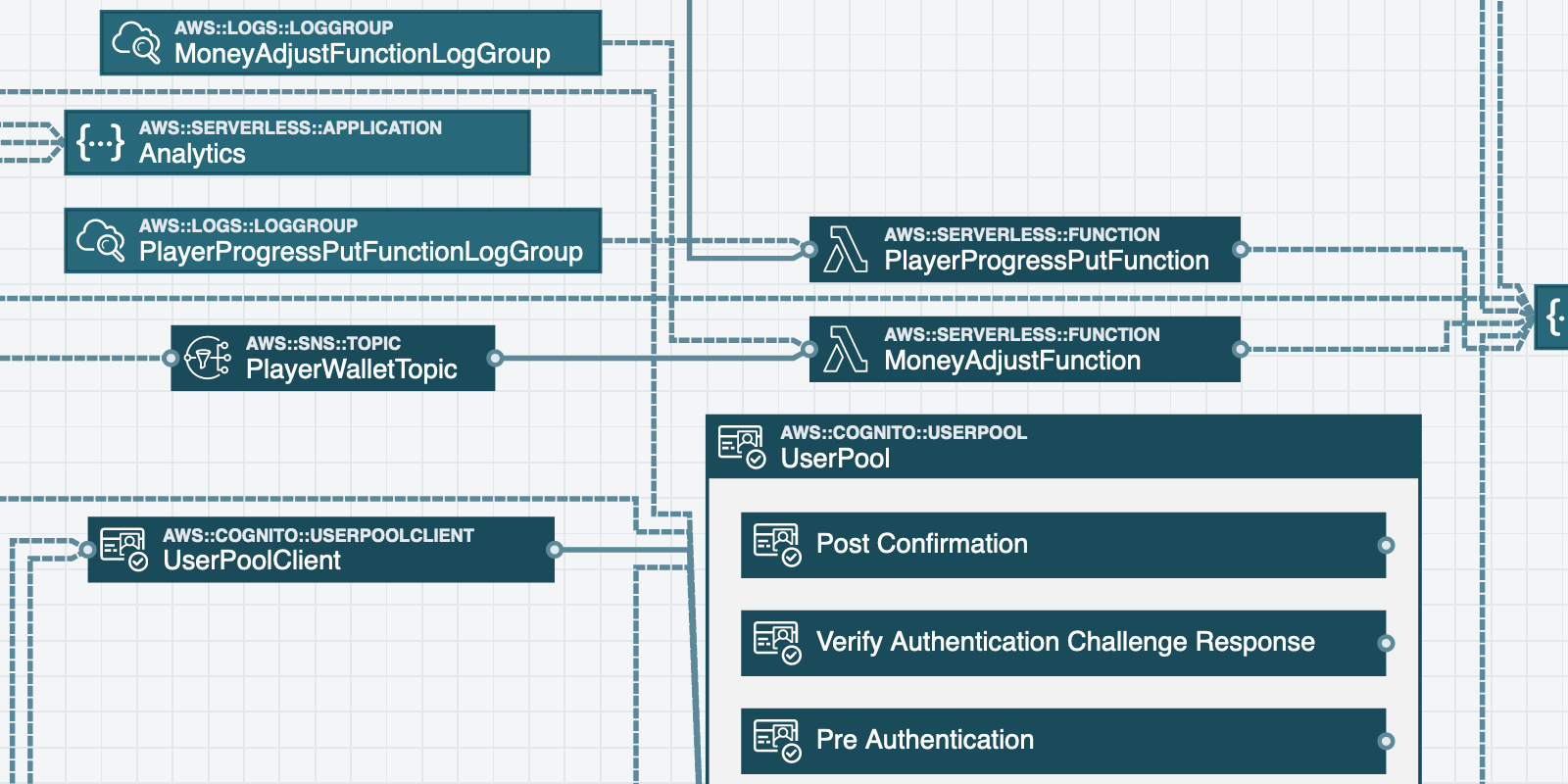
Task: Click Verify Authentication Challenge Response output port
Action: pos(1386,643)
